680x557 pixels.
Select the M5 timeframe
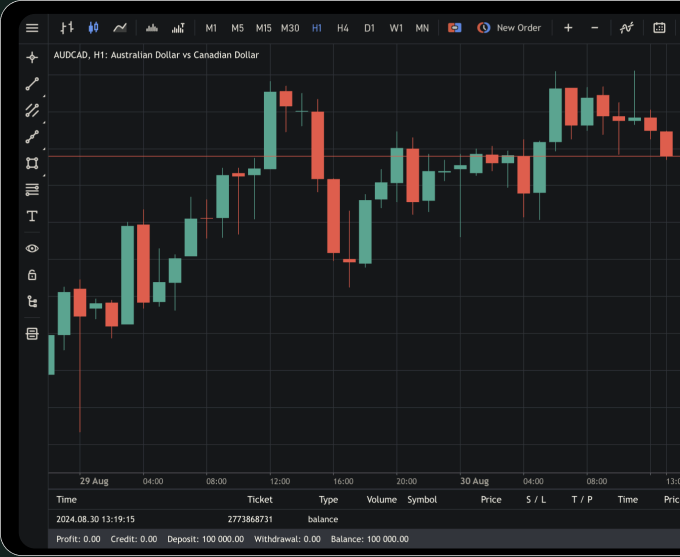pos(237,28)
